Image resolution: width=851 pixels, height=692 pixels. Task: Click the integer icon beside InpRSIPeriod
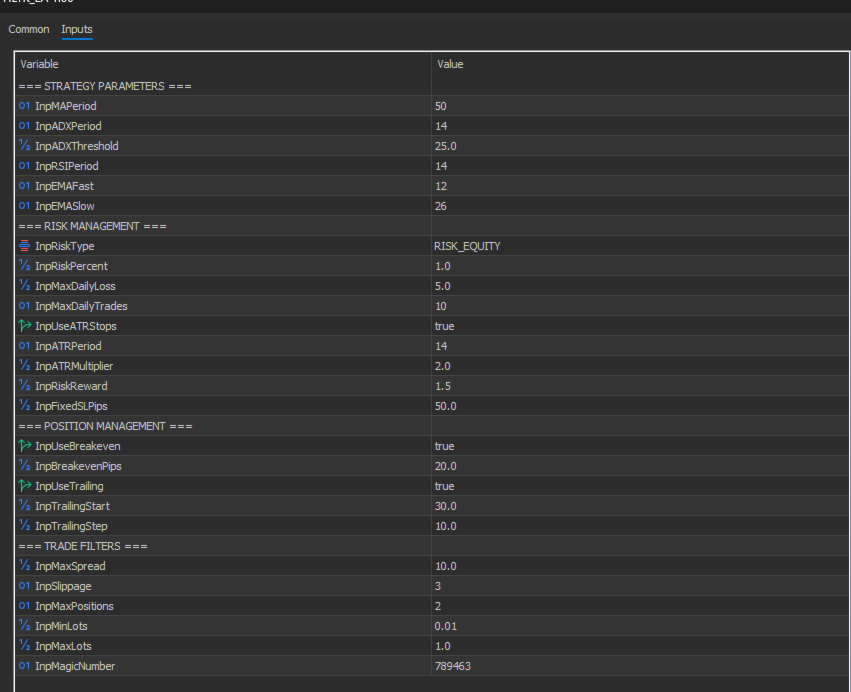point(24,166)
